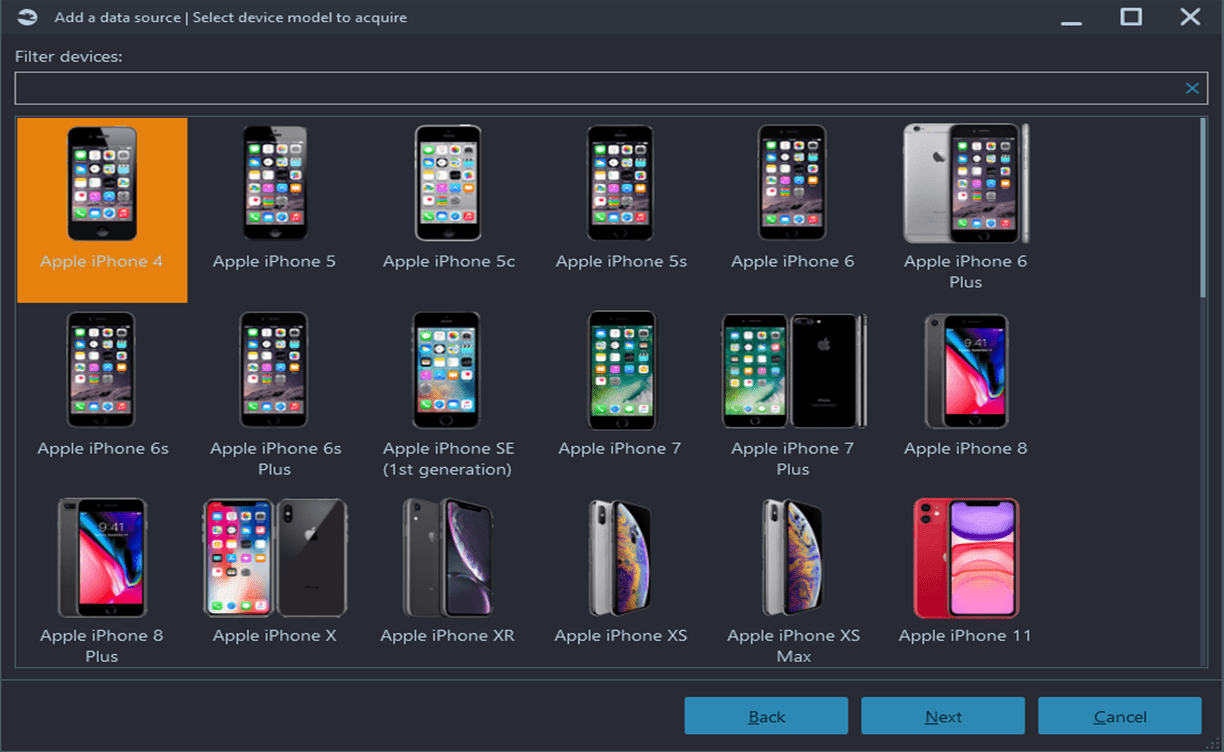Pick the Apple iPhone 5c device image
Image resolution: width=1224 pixels, height=752 pixels.
pos(448,183)
